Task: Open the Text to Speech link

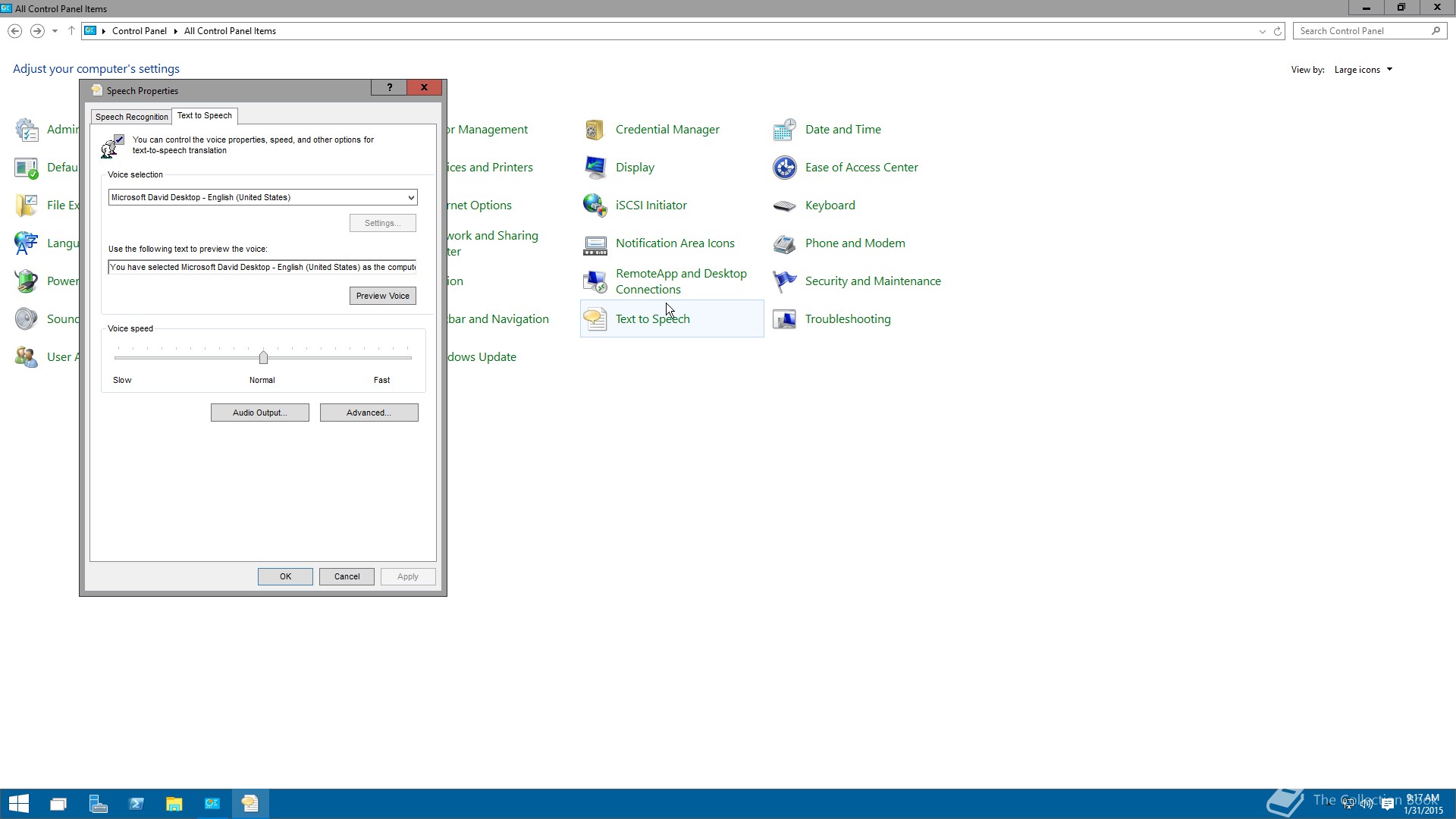Action: coord(653,319)
